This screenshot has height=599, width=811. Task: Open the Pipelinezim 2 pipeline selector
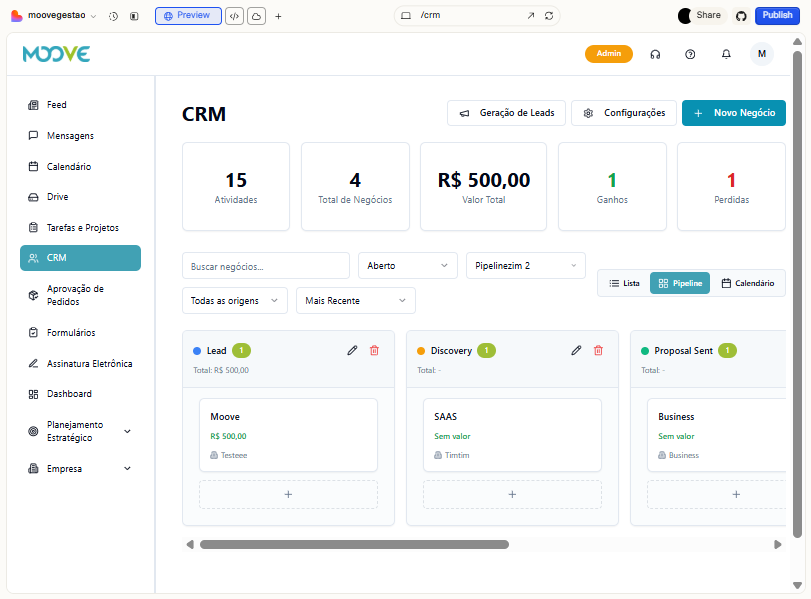tap(525, 265)
